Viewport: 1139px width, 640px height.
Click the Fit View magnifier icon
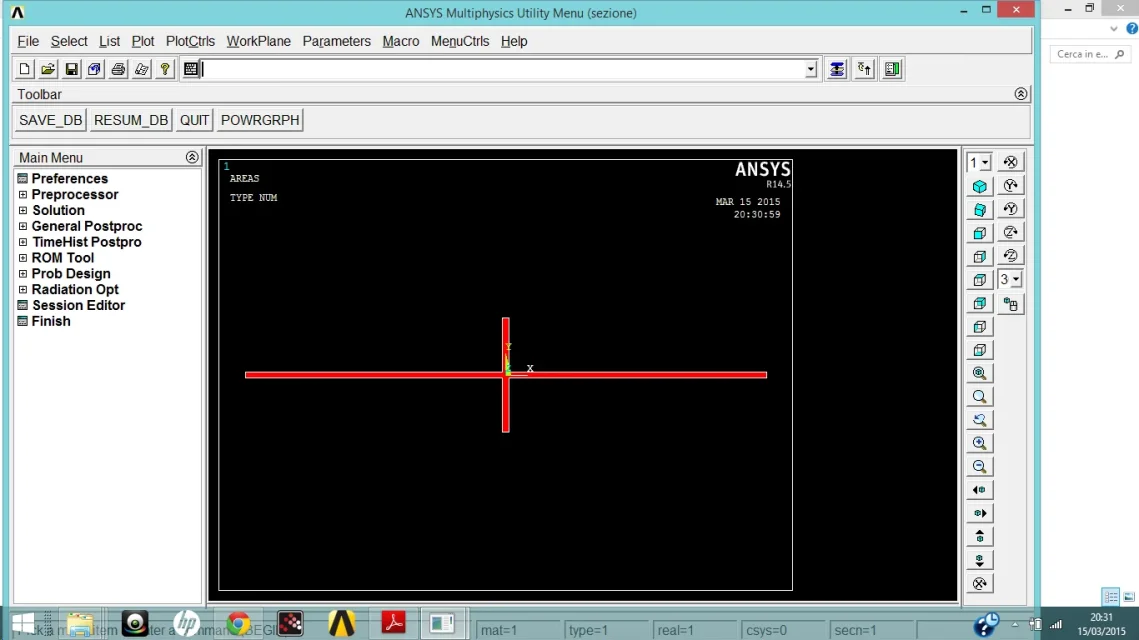point(980,373)
